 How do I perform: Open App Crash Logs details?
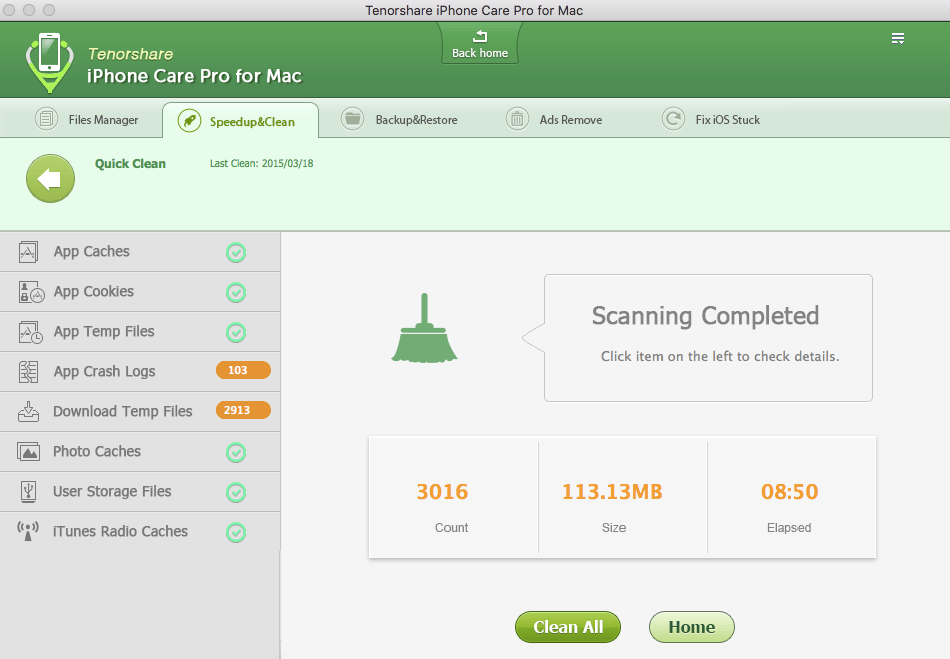click(x=140, y=372)
